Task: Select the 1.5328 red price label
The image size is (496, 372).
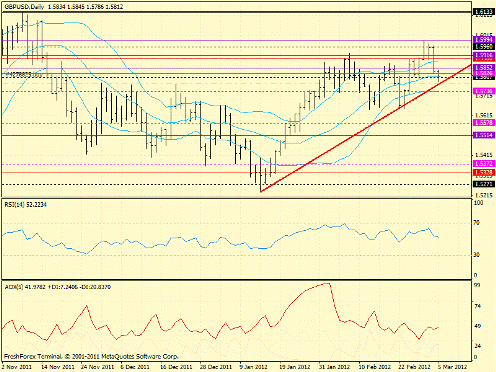Action: [483, 172]
